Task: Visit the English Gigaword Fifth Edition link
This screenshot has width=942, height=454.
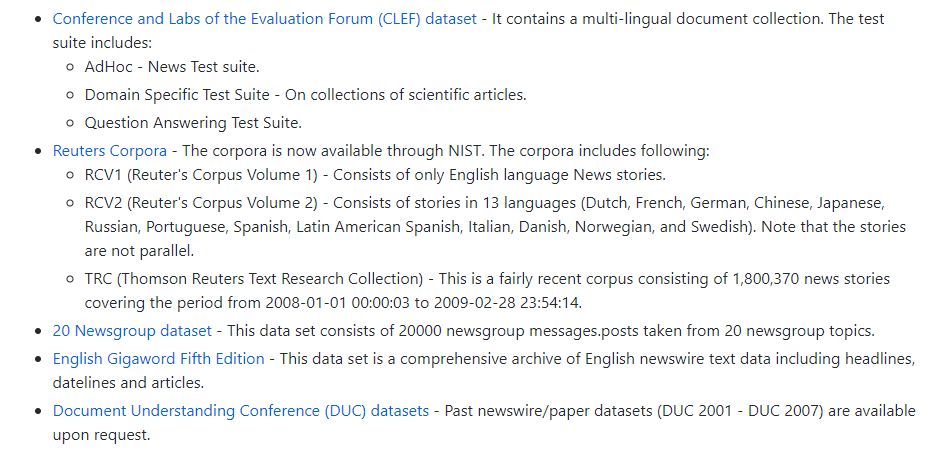Action: click(159, 359)
